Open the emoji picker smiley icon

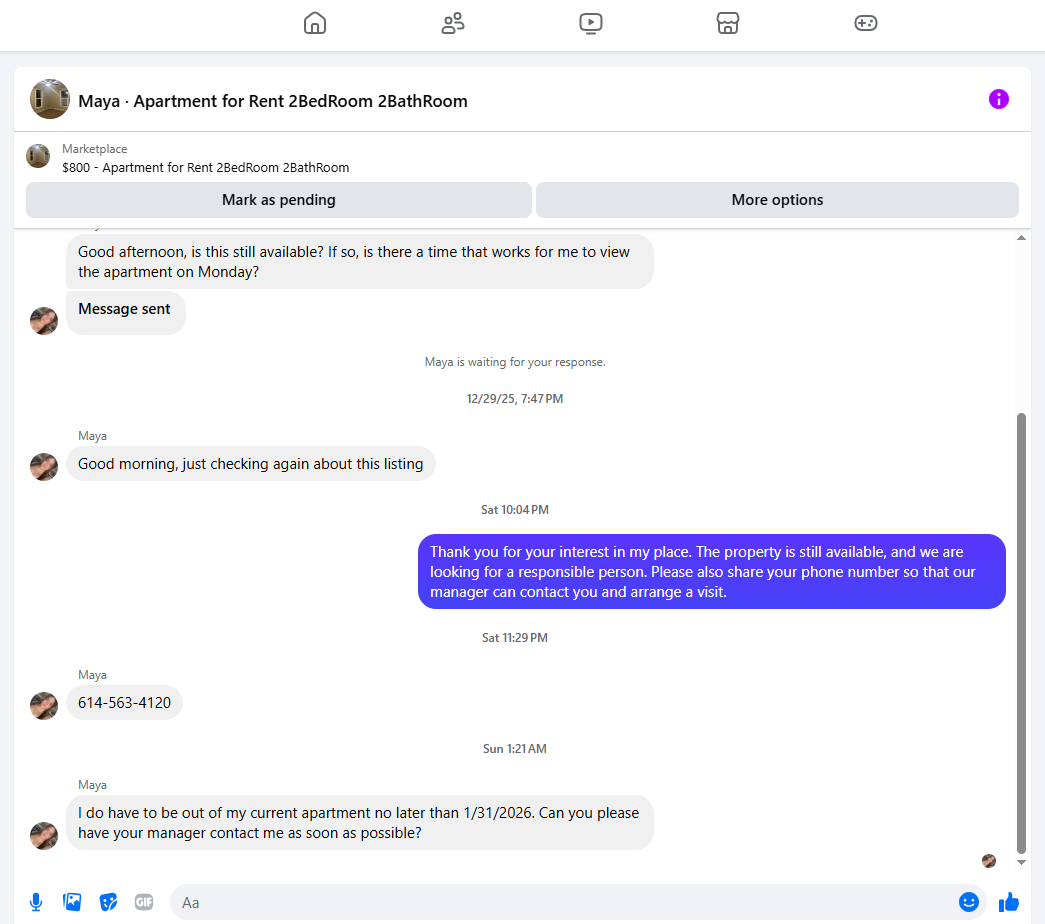(x=968, y=902)
